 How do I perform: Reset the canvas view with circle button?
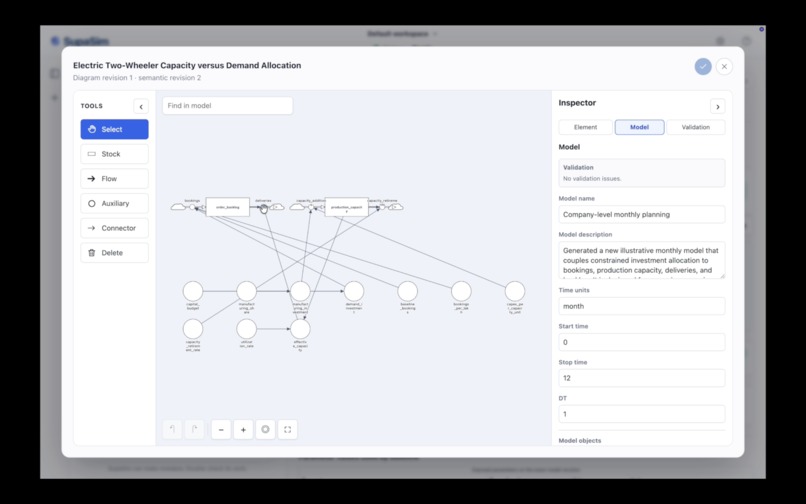(265, 429)
